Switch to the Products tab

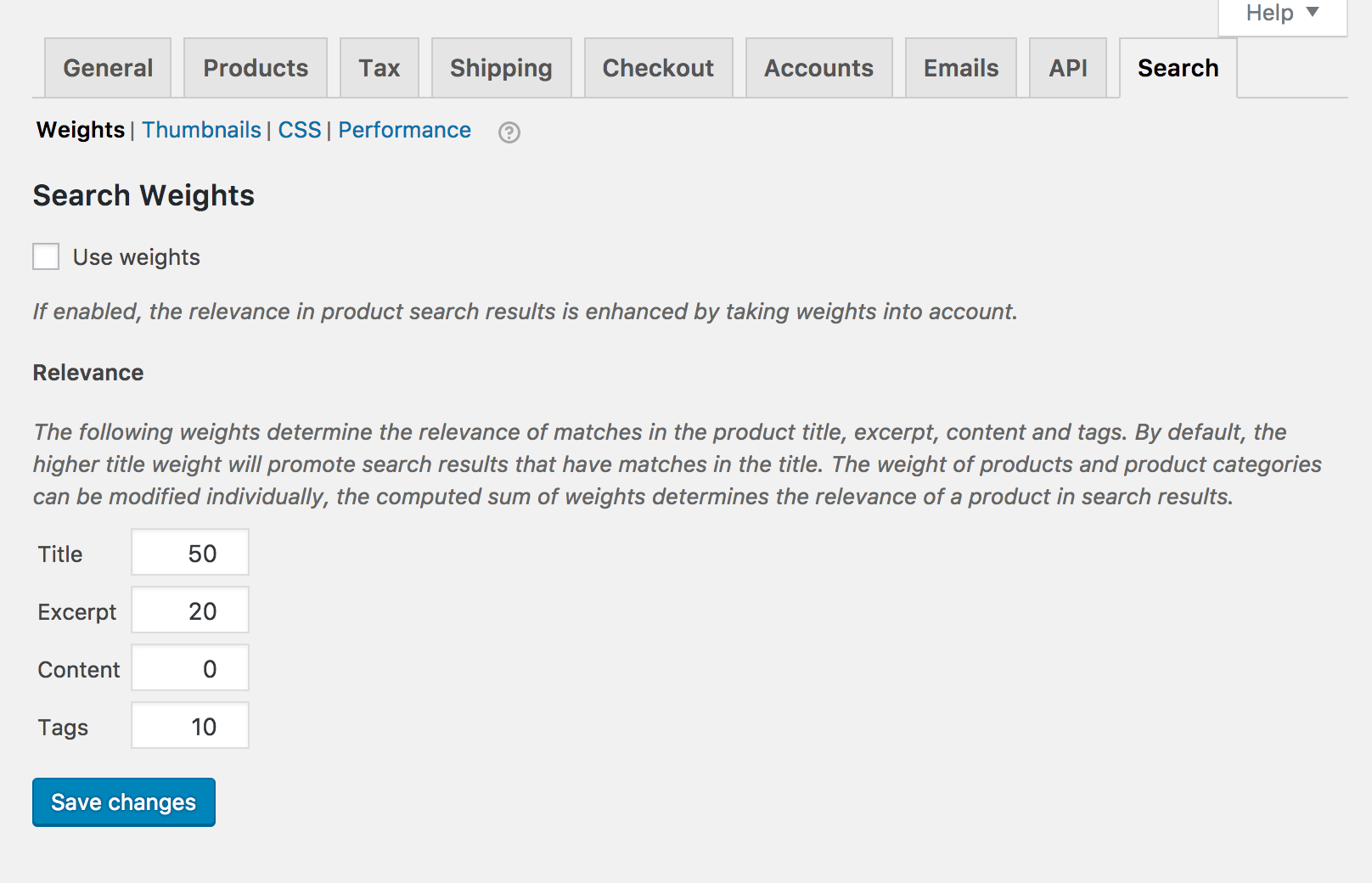pos(256,68)
